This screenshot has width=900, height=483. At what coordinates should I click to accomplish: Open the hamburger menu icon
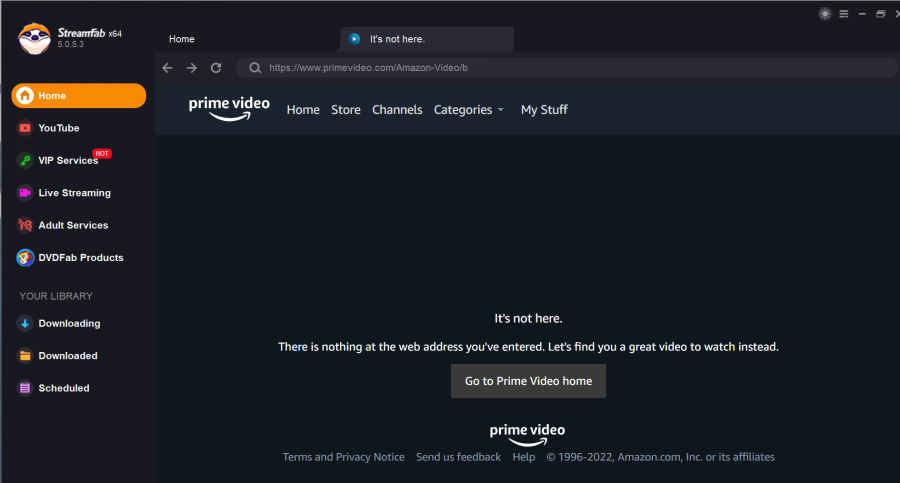pyautogui.click(x=844, y=14)
